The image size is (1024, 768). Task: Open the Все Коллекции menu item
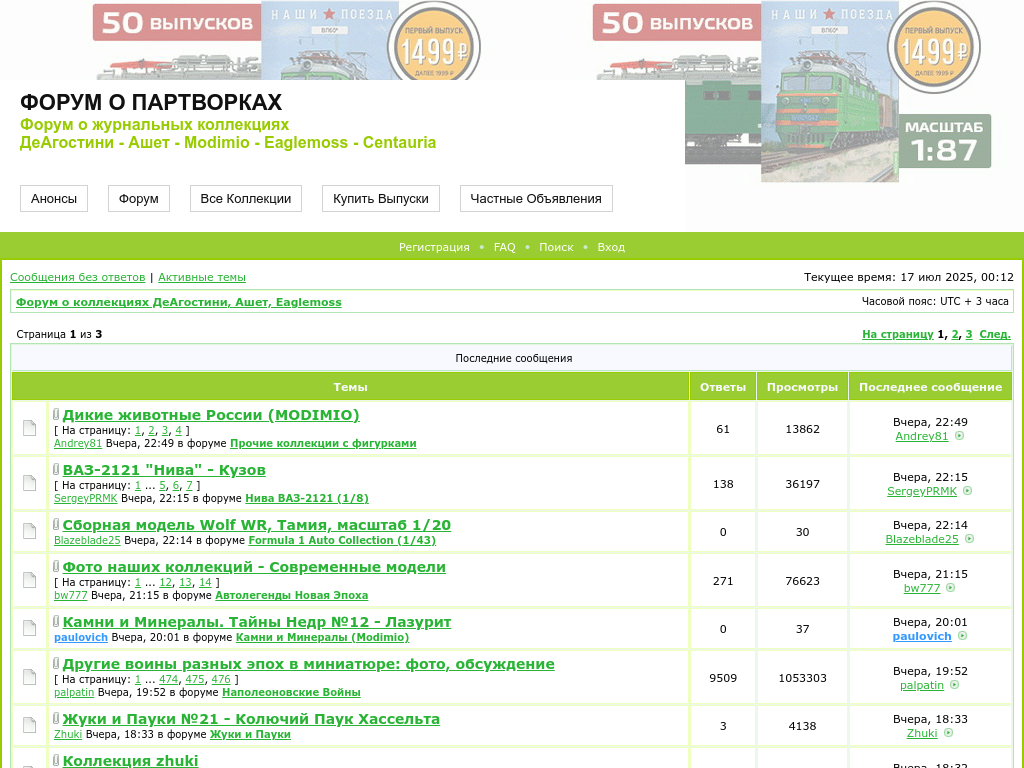(x=246, y=198)
